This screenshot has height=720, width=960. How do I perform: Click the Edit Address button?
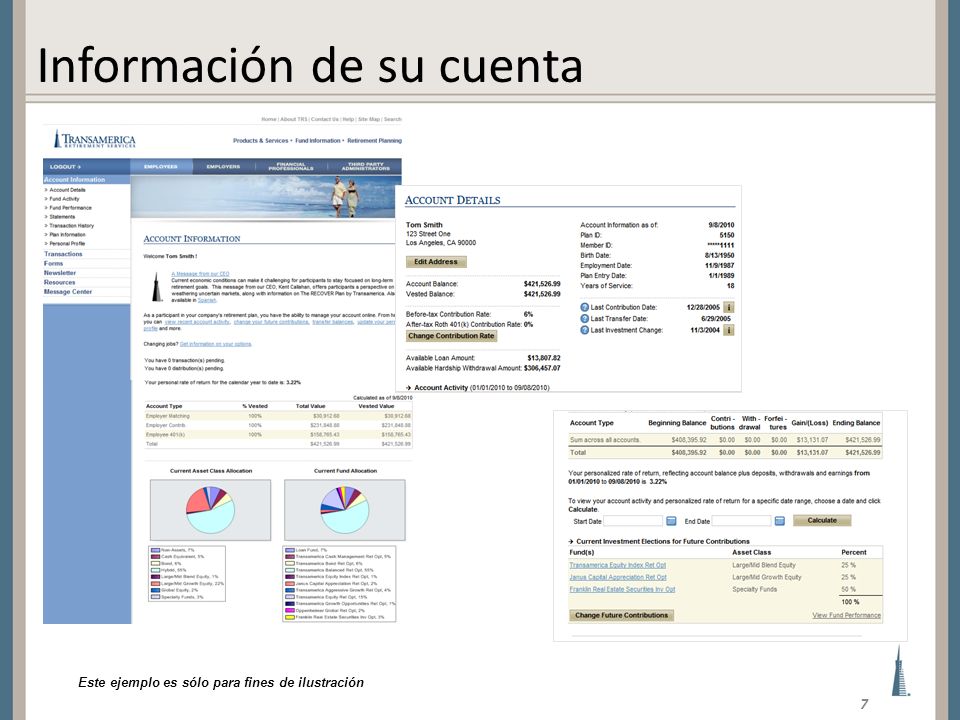click(x=436, y=262)
